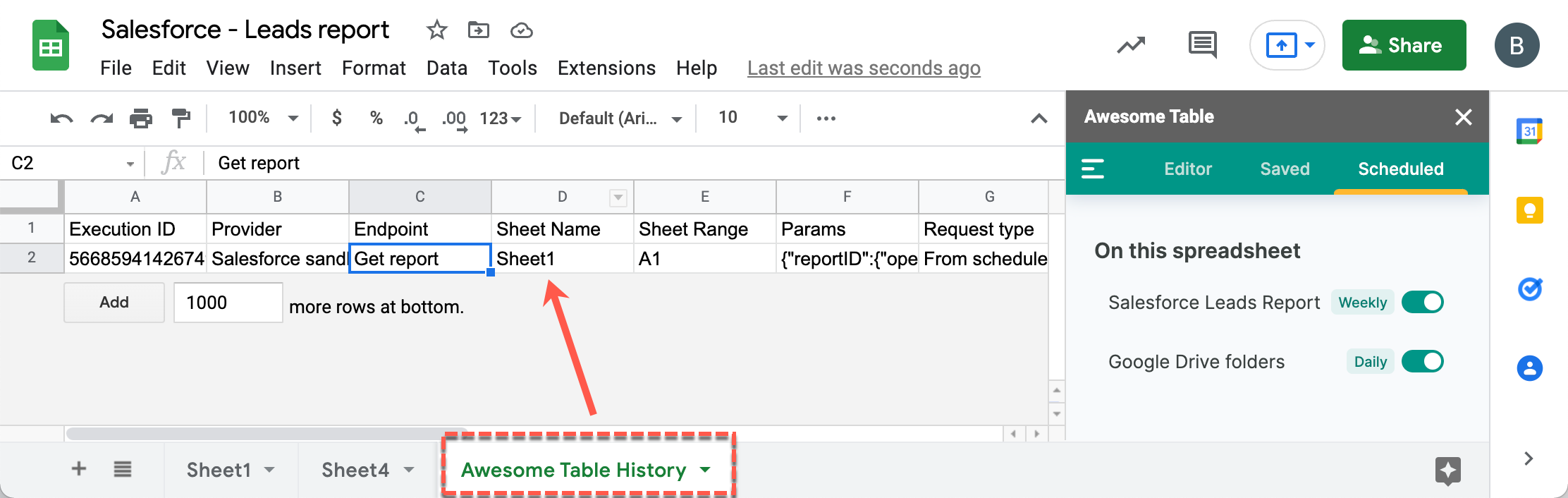Open column D filter dropdown arrow
The image size is (1568, 498).
tap(618, 198)
